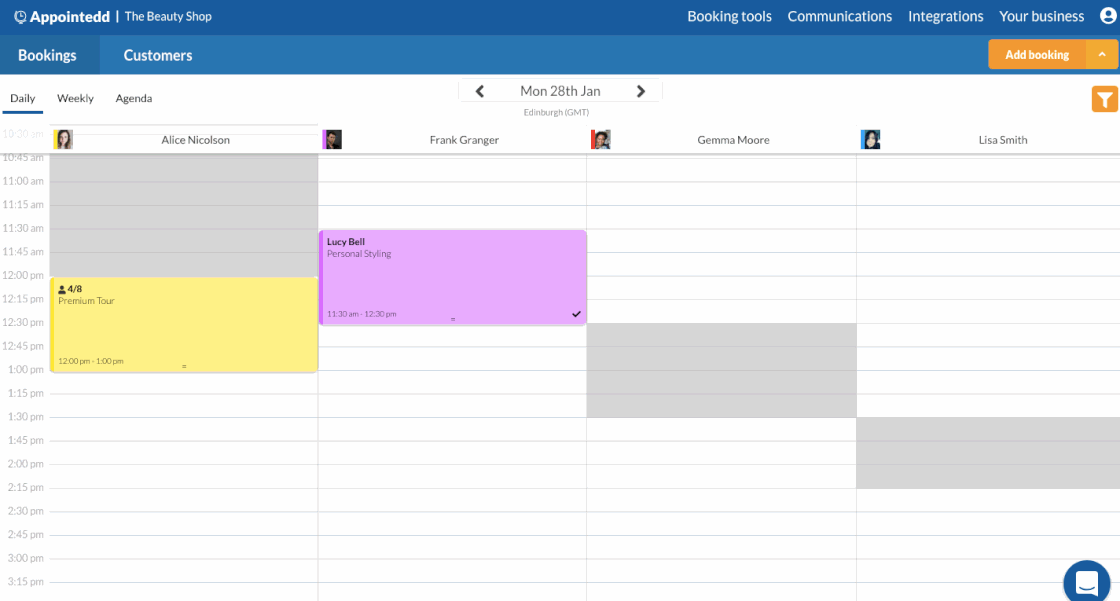Open the chat support bubble icon
1120x601 pixels.
(1087, 581)
